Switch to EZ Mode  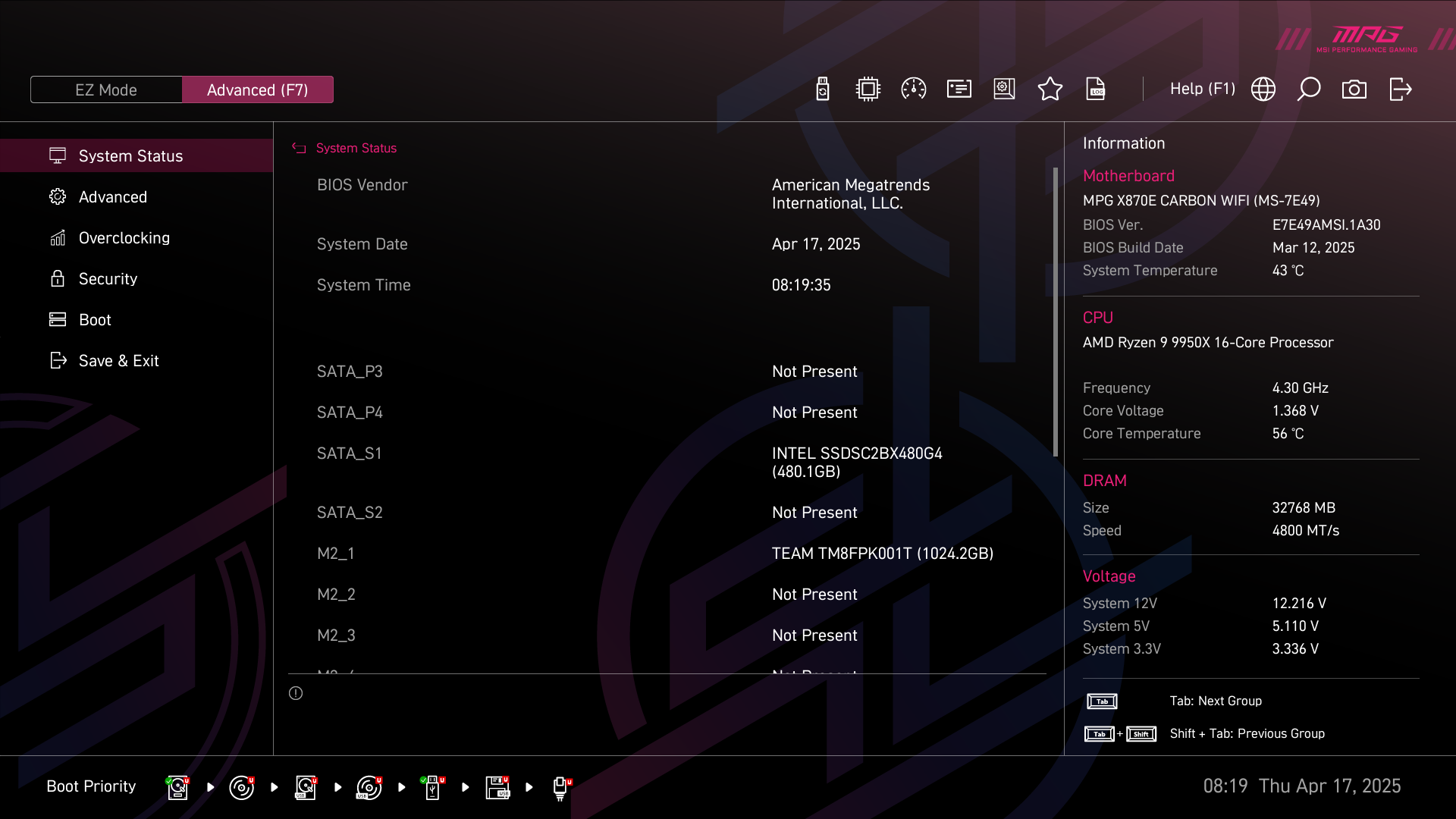pos(106,89)
